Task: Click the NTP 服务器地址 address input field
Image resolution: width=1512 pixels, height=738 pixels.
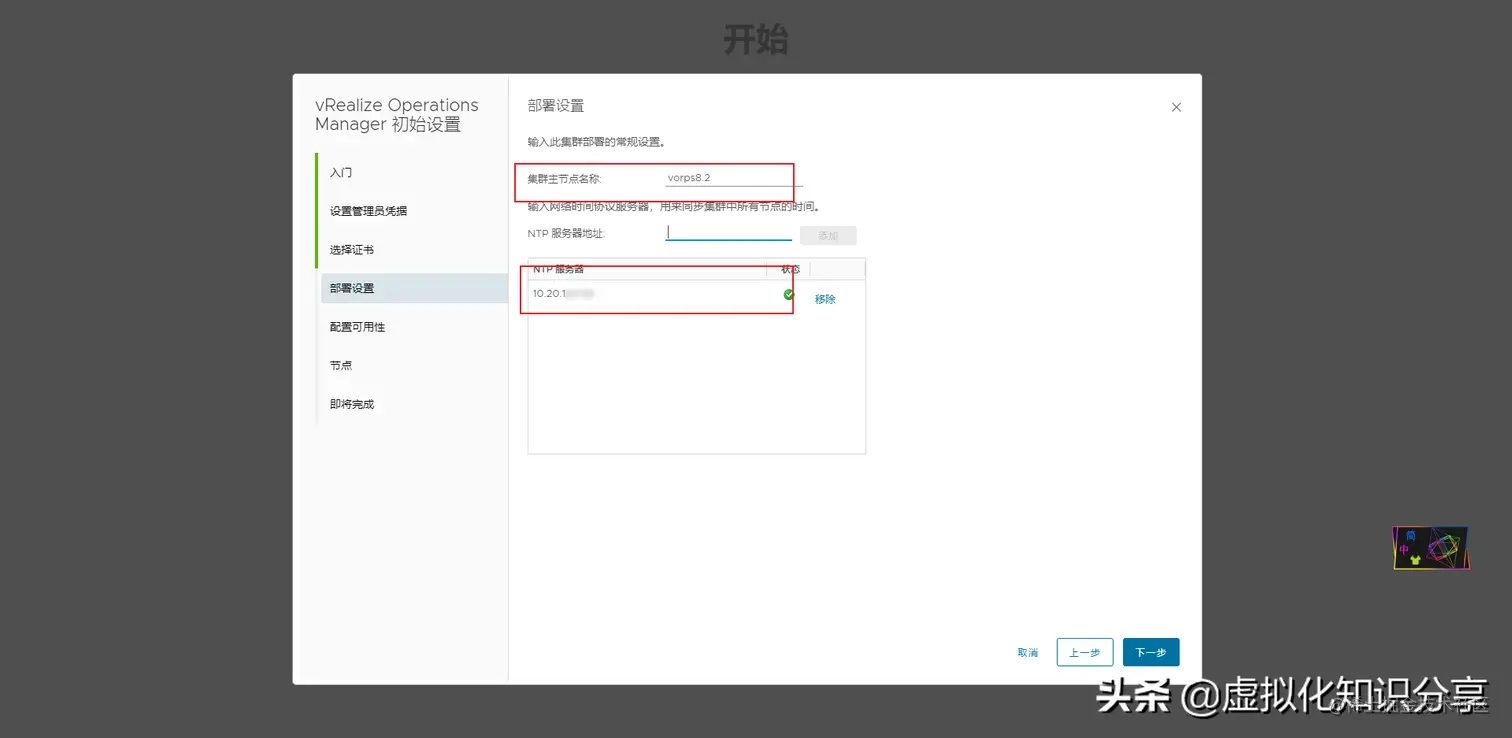Action: coord(728,233)
